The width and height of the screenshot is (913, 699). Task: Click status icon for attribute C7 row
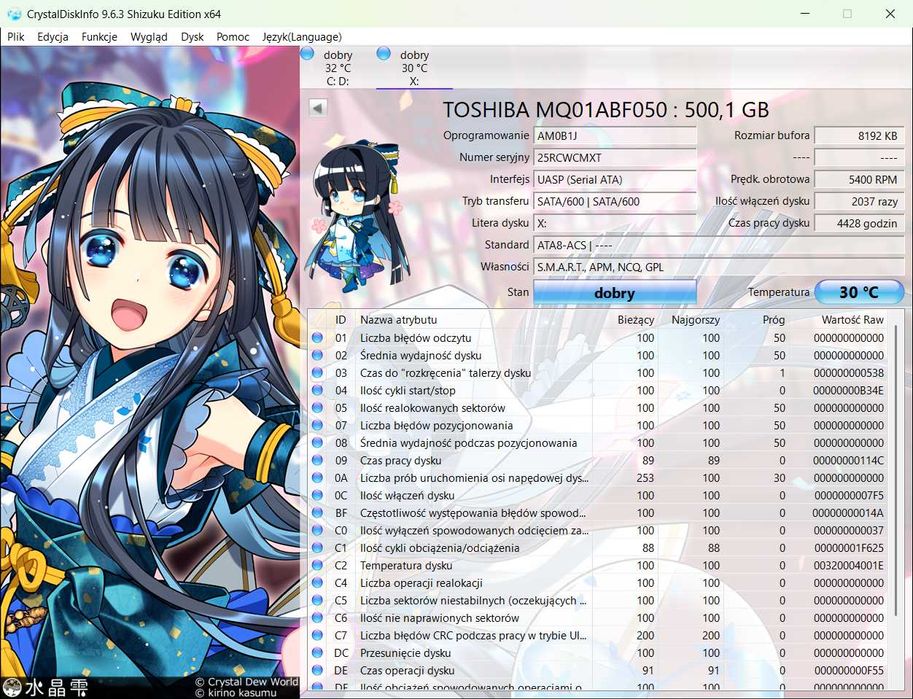click(317, 634)
